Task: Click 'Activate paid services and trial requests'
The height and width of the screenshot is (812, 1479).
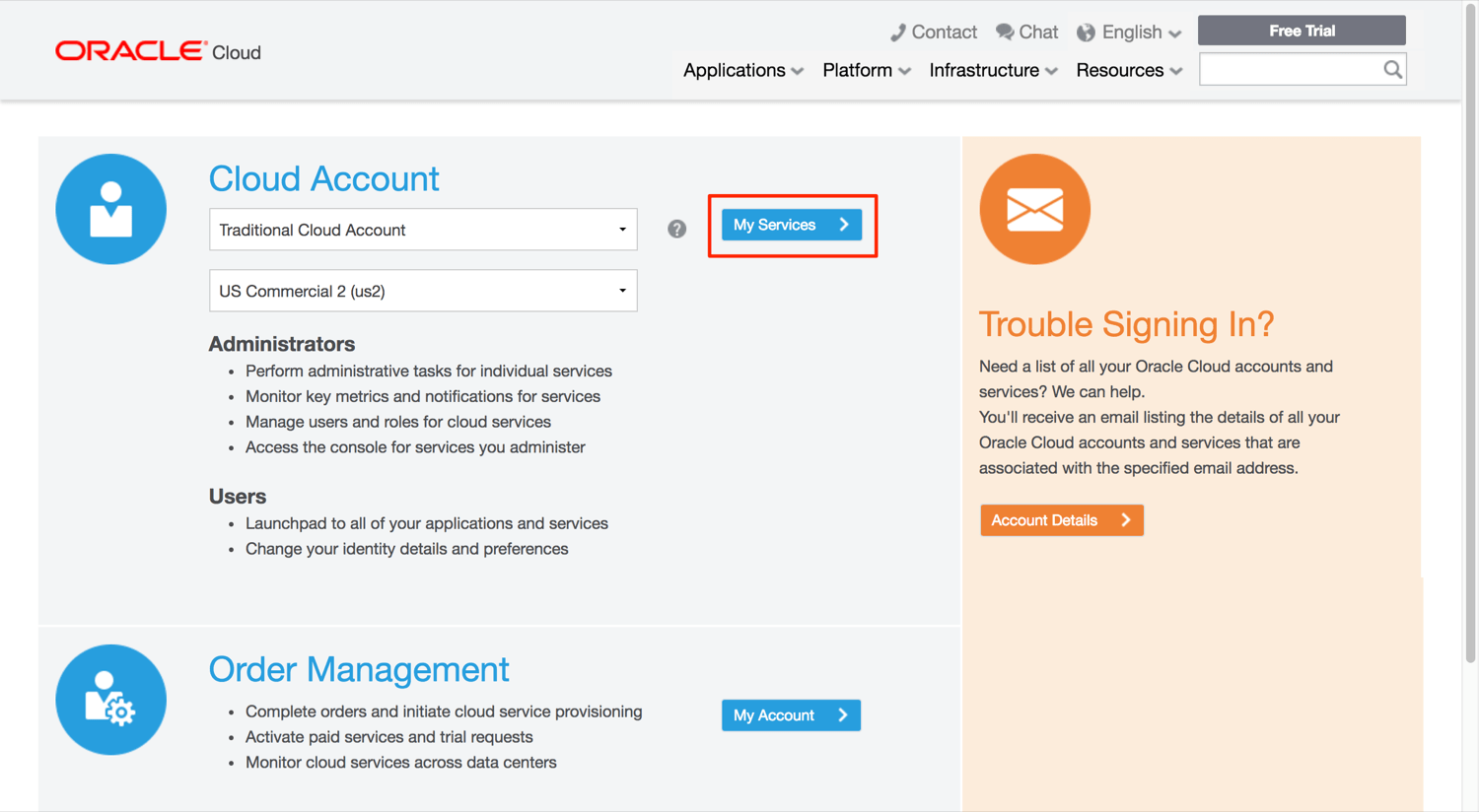Action: click(389, 737)
